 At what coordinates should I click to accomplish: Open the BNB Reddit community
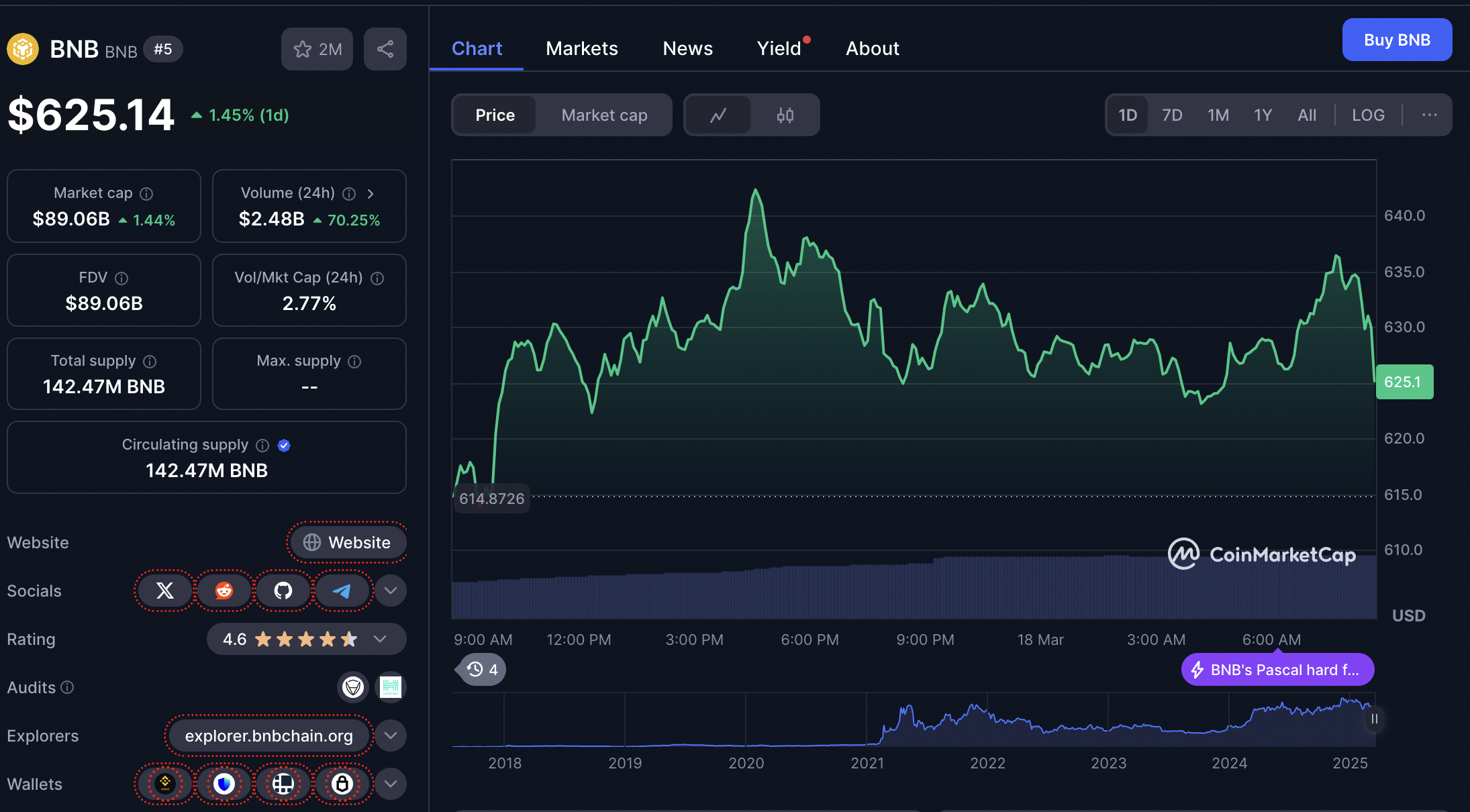(224, 591)
